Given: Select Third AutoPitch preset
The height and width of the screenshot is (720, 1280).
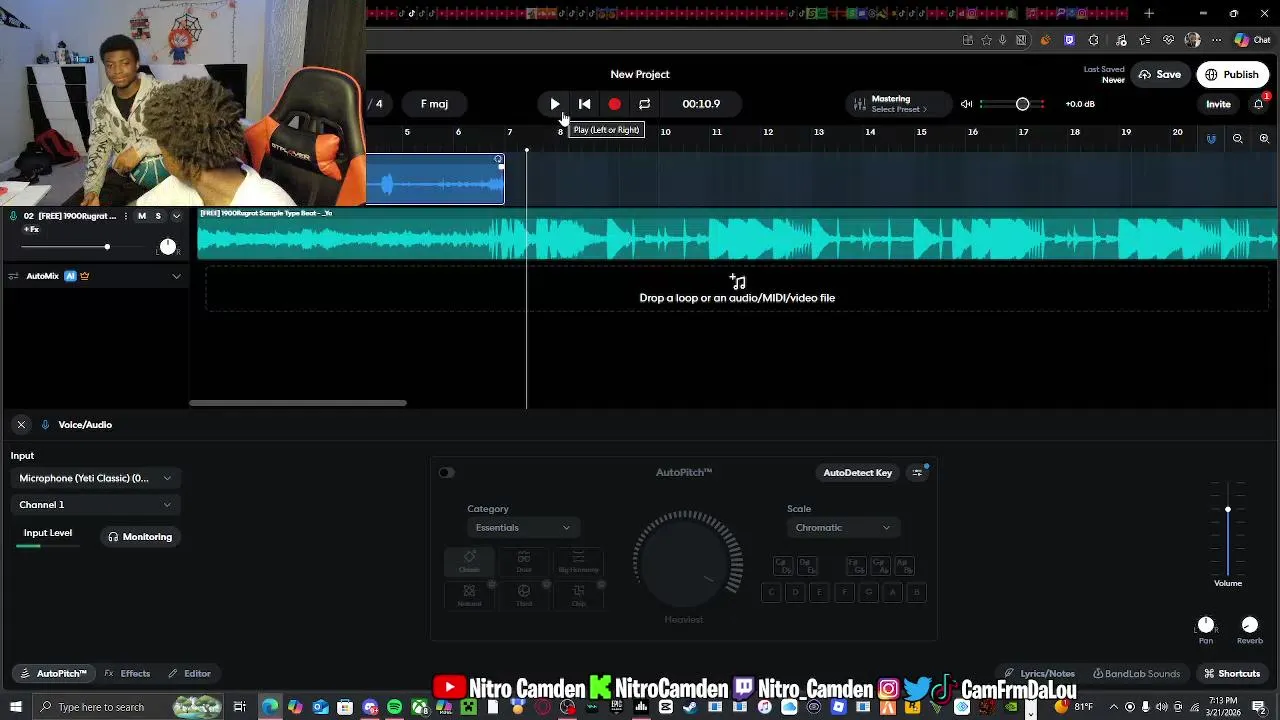Looking at the screenshot, I should click(x=524, y=596).
